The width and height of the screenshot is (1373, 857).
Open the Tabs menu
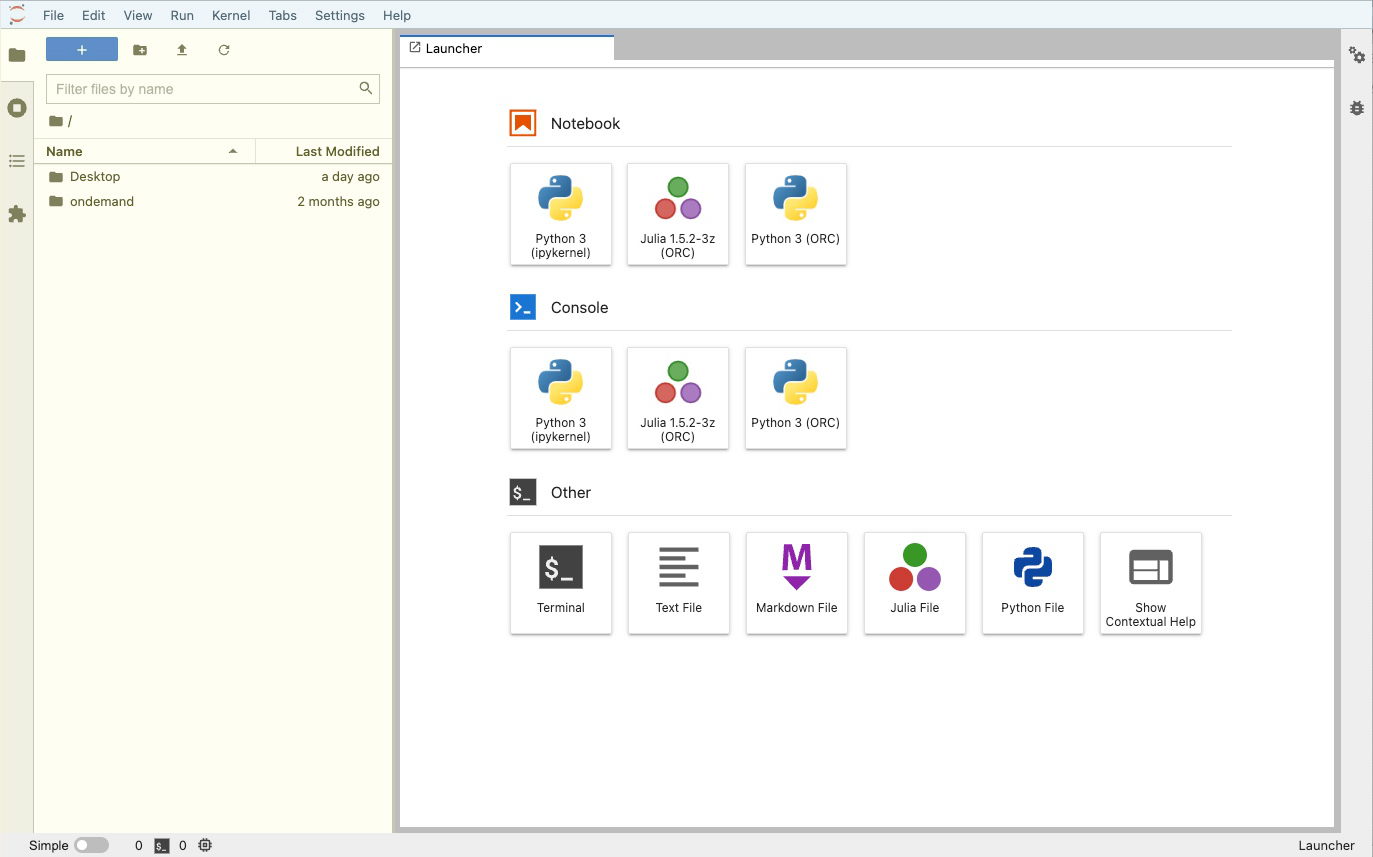pyautogui.click(x=283, y=15)
